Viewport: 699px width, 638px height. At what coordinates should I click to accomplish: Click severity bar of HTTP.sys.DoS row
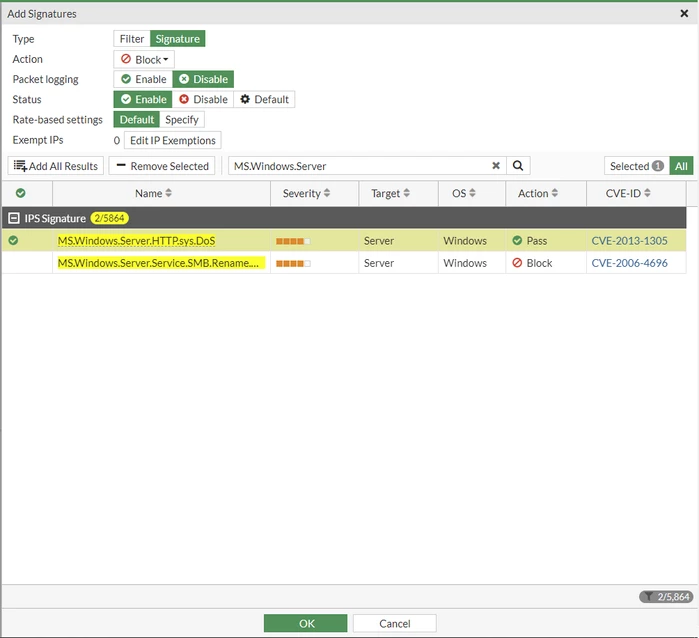(x=293, y=241)
